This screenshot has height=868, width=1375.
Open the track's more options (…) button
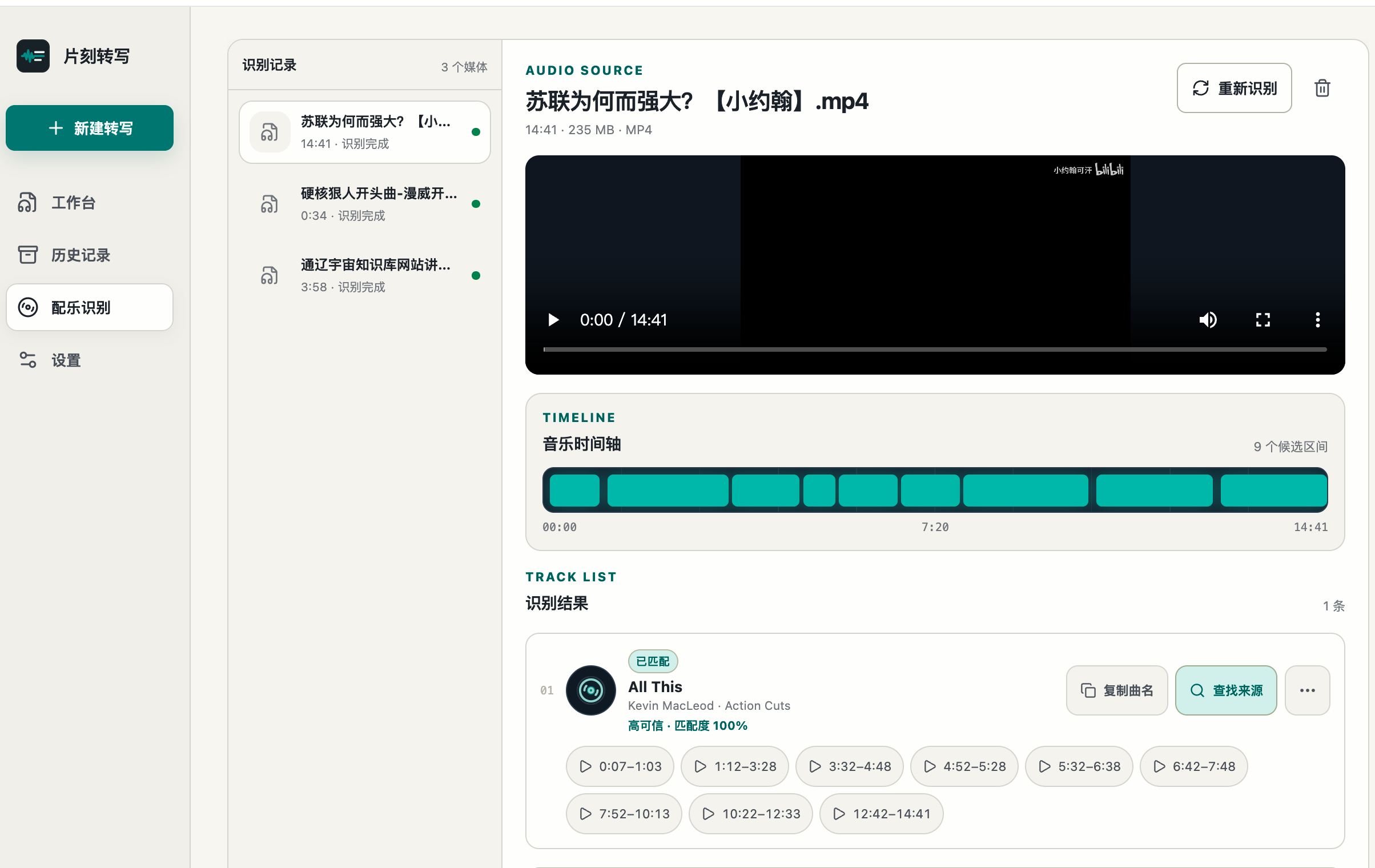coord(1307,690)
